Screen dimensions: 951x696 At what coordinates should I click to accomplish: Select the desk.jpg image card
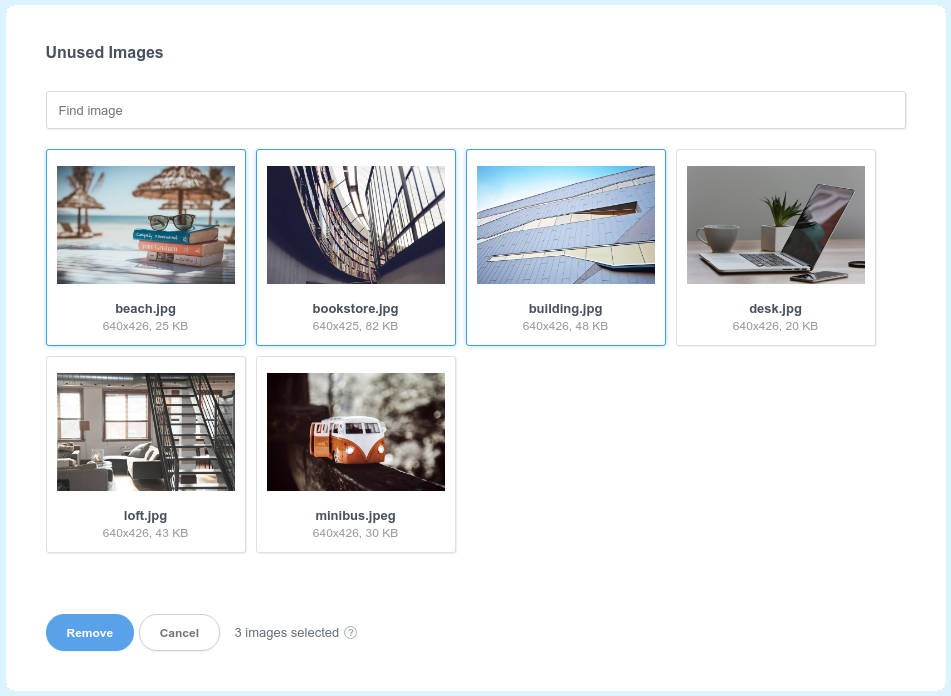[776, 247]
